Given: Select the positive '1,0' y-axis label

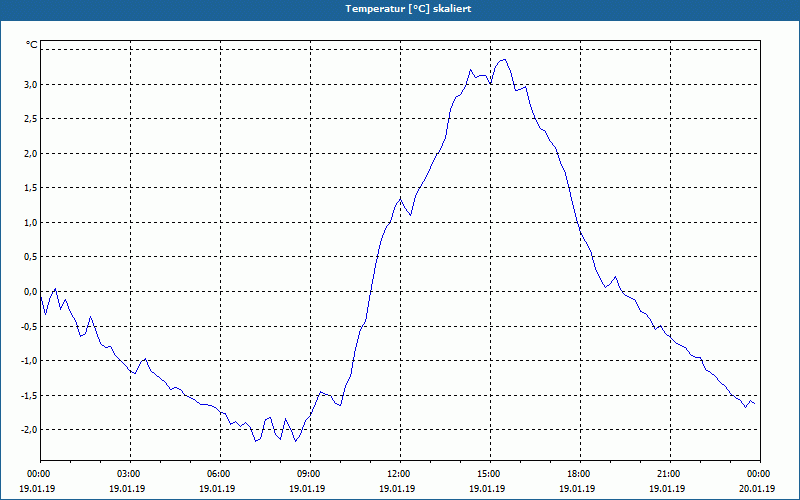Looking at the screenshot, I should pos(31,222).
